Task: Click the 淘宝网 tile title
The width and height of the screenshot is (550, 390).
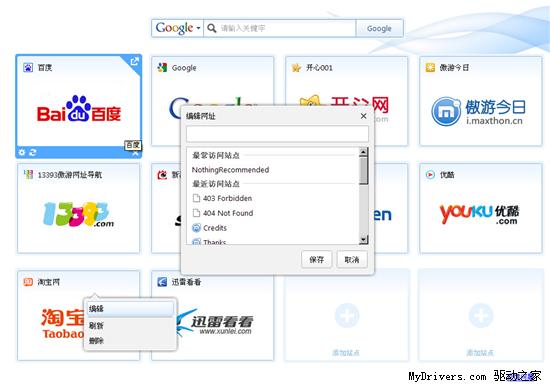Action: pos(48,282)
